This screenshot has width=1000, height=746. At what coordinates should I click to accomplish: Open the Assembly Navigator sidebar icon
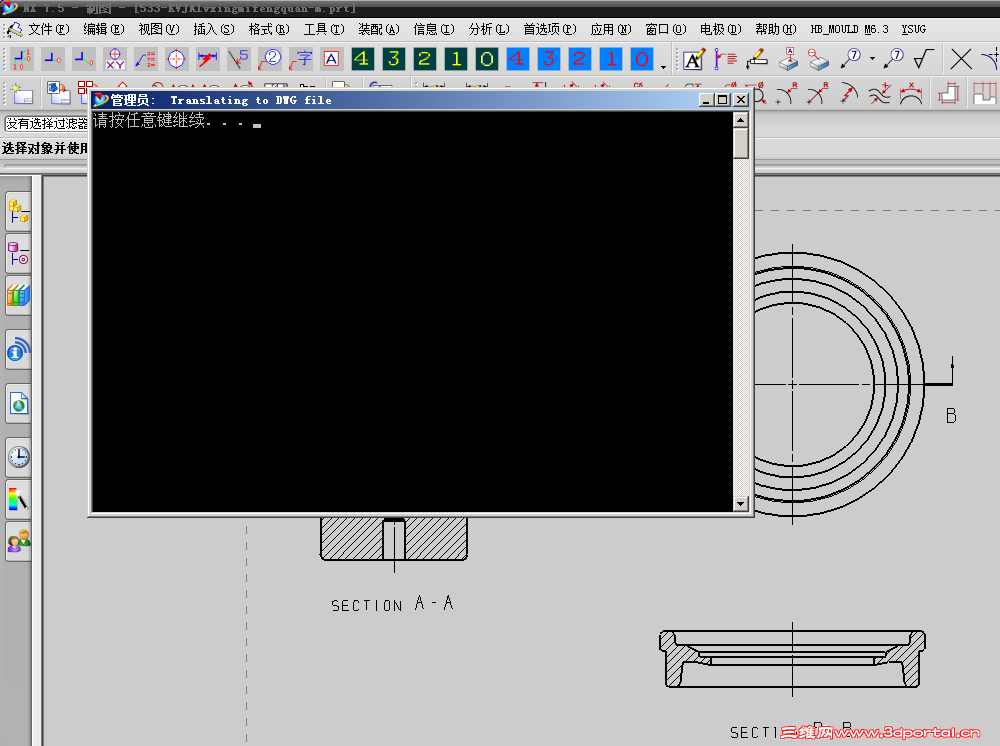point(18,212)
